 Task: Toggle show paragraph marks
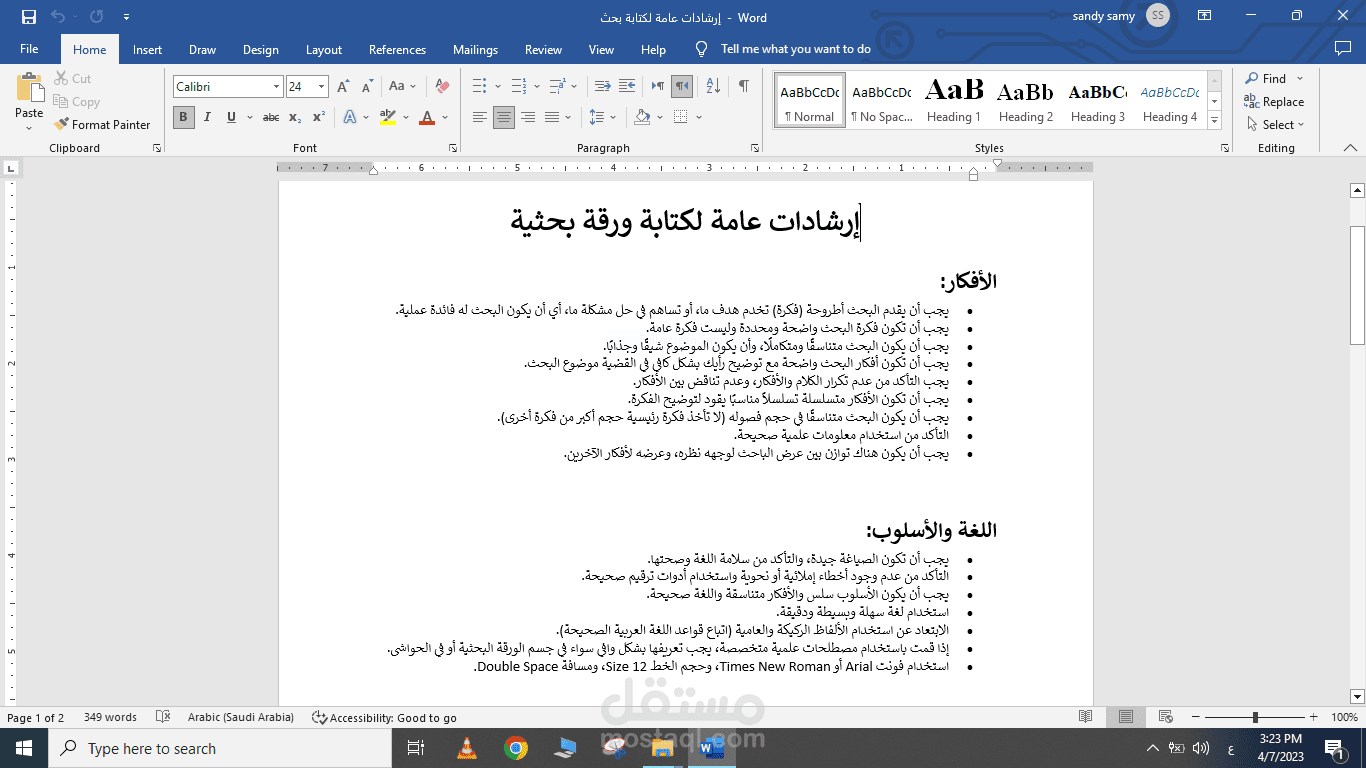point(743,87)
